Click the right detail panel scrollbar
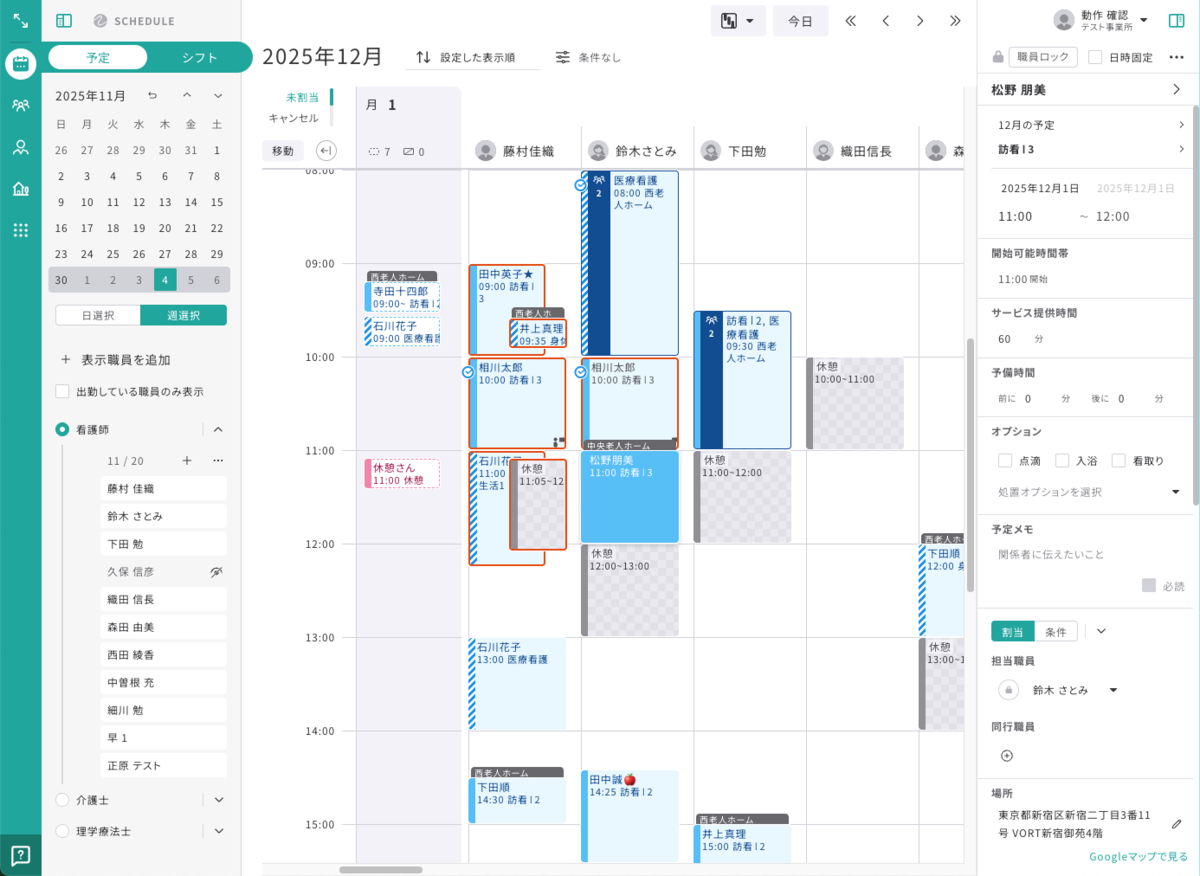The image size is (1200, 876). coord(1195,305)
